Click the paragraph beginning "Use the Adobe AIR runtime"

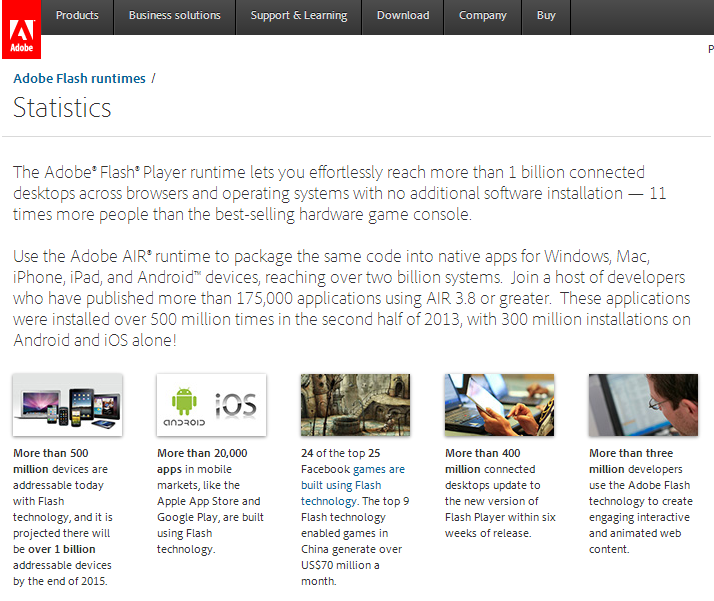pos(352,298)
